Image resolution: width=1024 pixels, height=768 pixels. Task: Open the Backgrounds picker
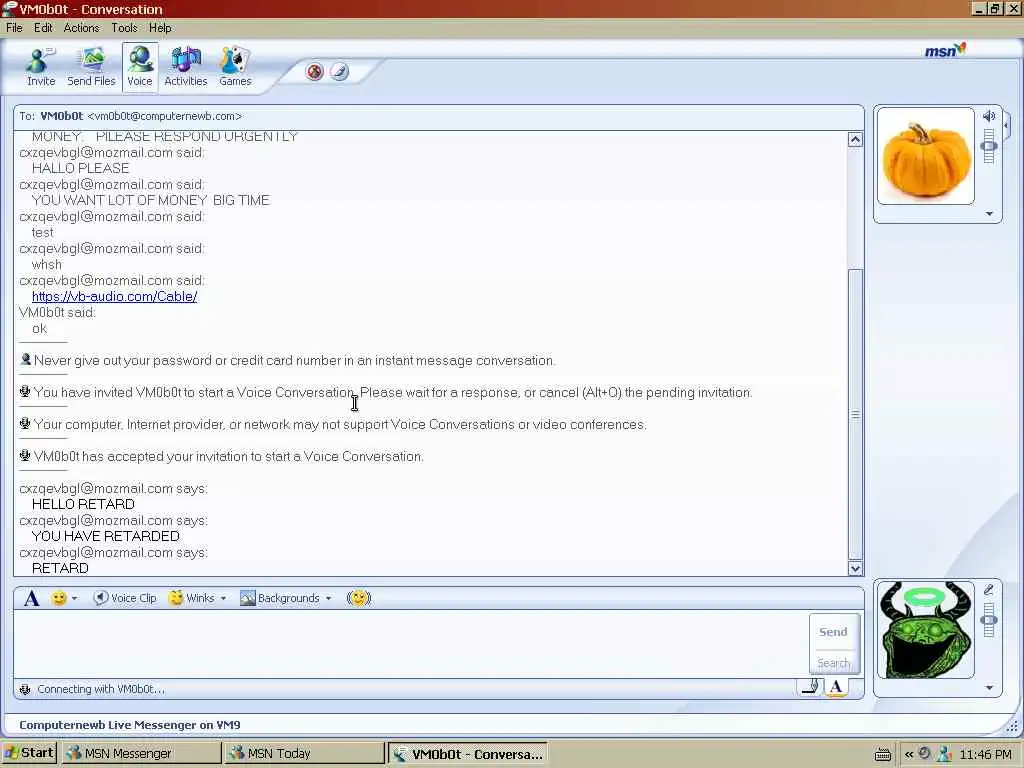pyautogui.click(x=280, y=598)
